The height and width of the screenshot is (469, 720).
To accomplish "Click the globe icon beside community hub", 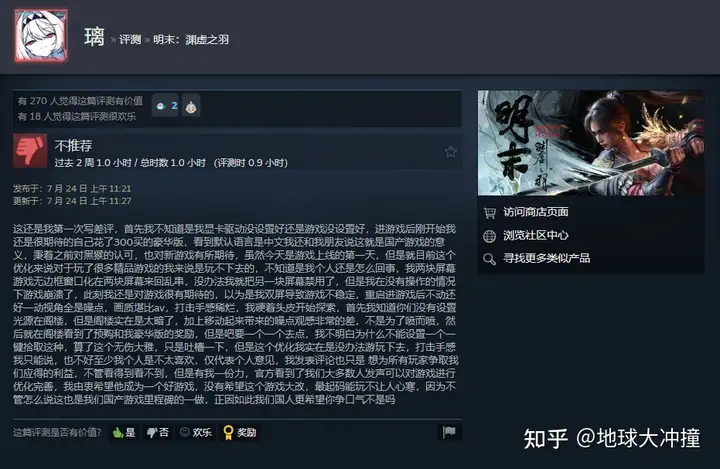I will [489, 236].
